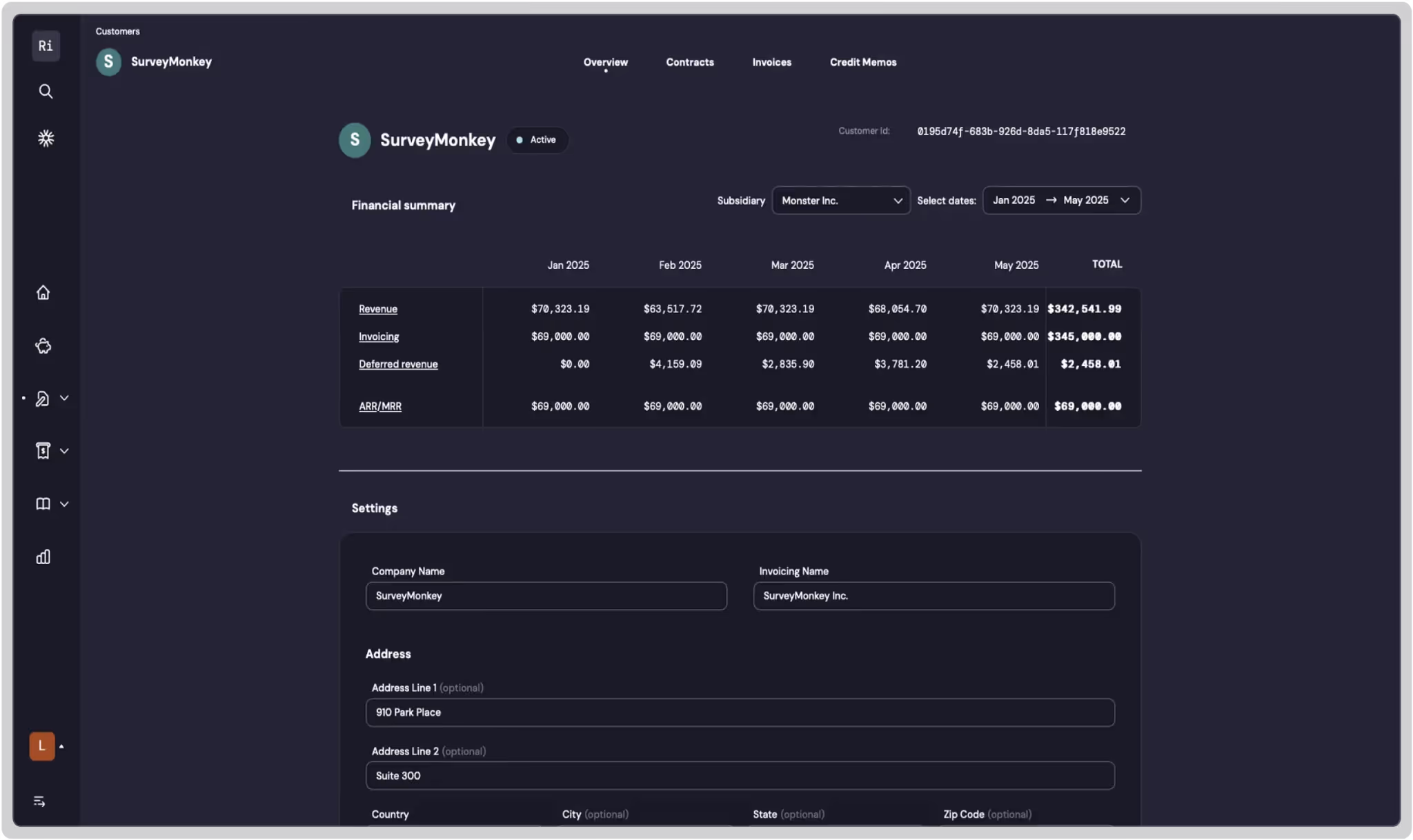
Task: Open the Deferred revenue link
Action: (398, 364)
